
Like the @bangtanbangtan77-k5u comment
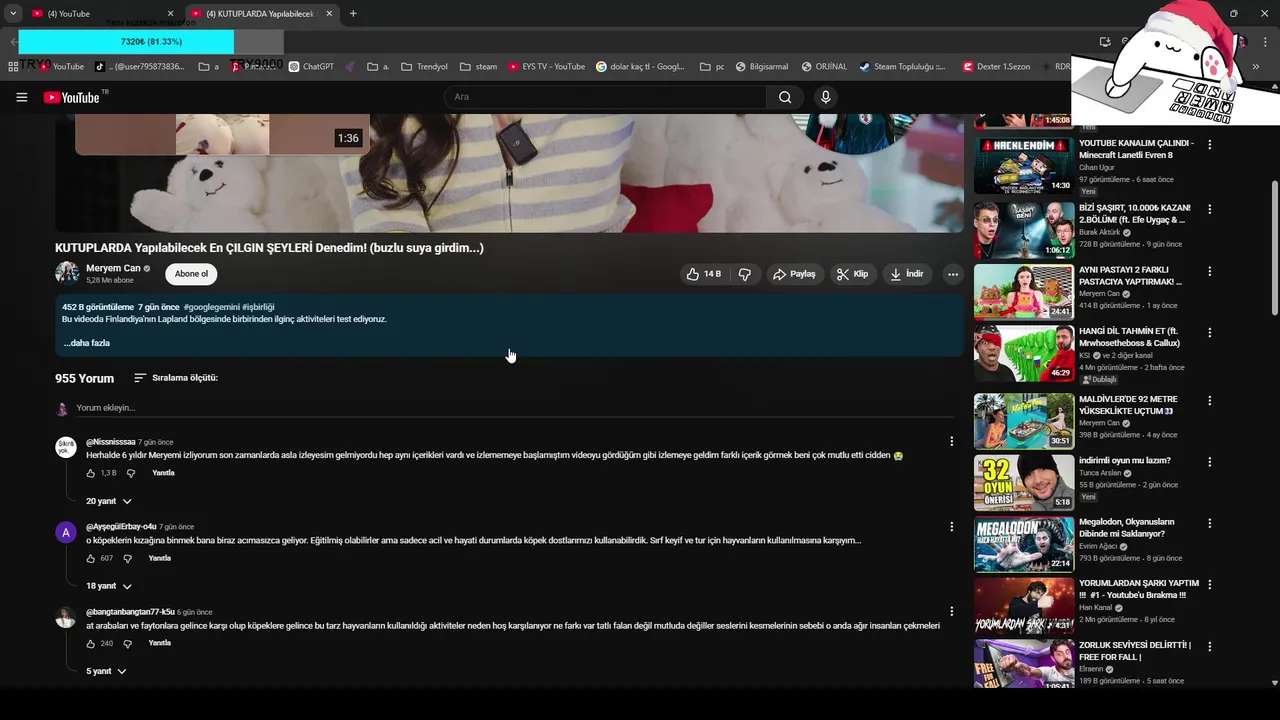(x=91, y=643)
